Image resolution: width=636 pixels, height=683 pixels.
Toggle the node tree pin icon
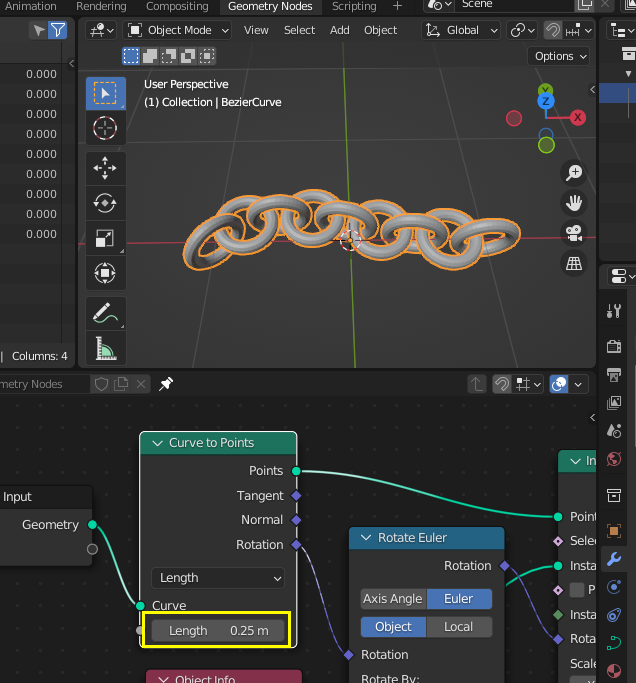[x=166, y=384]
